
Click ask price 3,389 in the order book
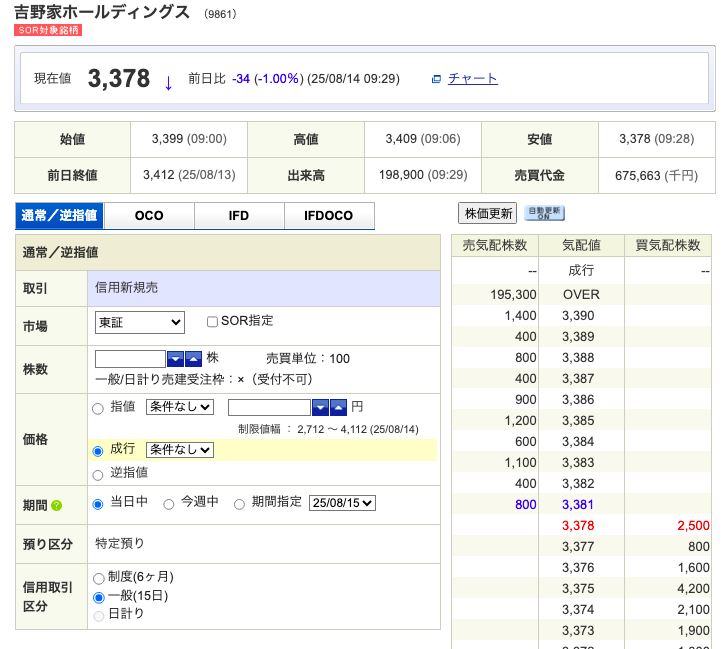coord(578,337)
